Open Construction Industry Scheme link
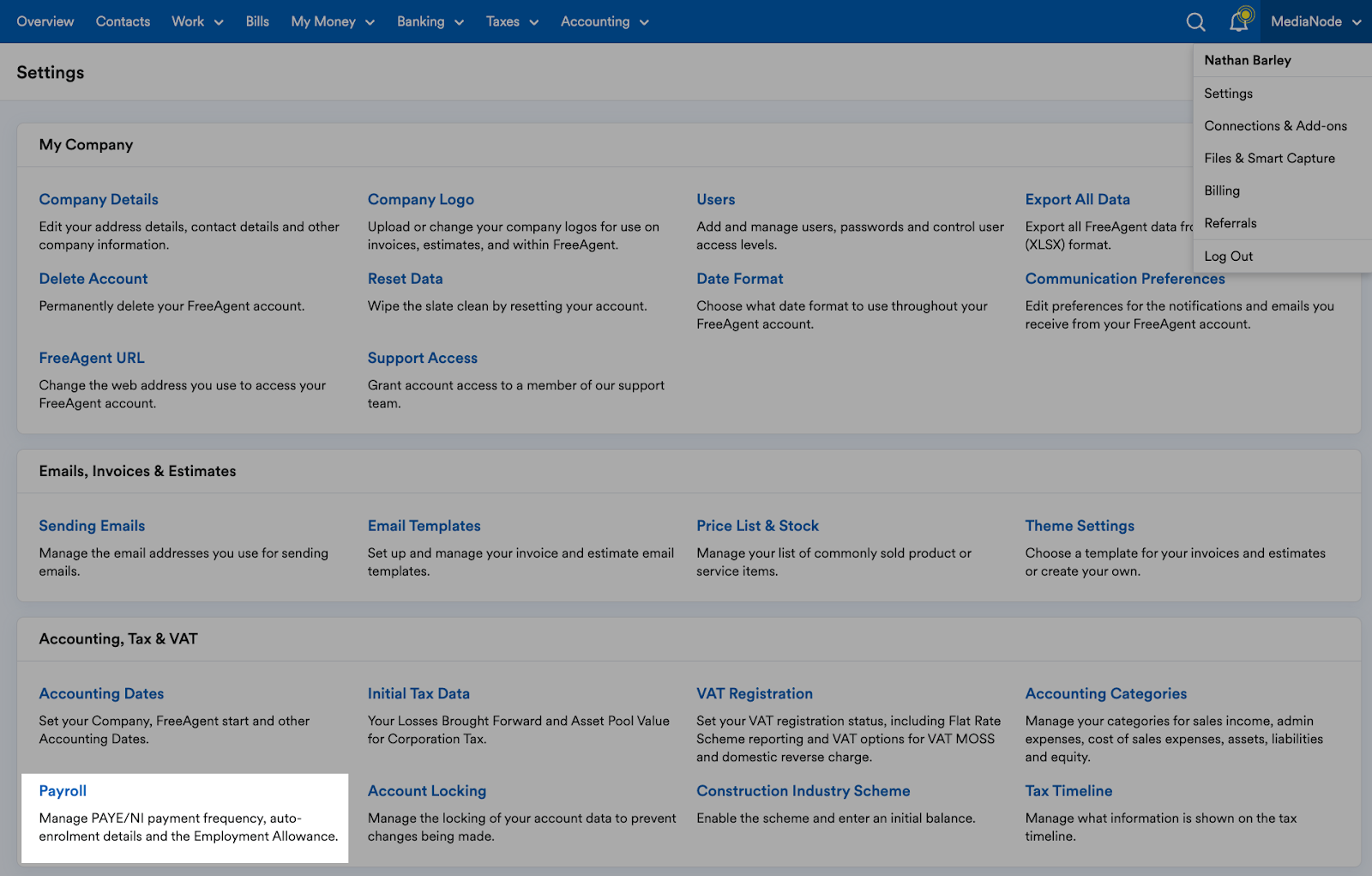 803,791
